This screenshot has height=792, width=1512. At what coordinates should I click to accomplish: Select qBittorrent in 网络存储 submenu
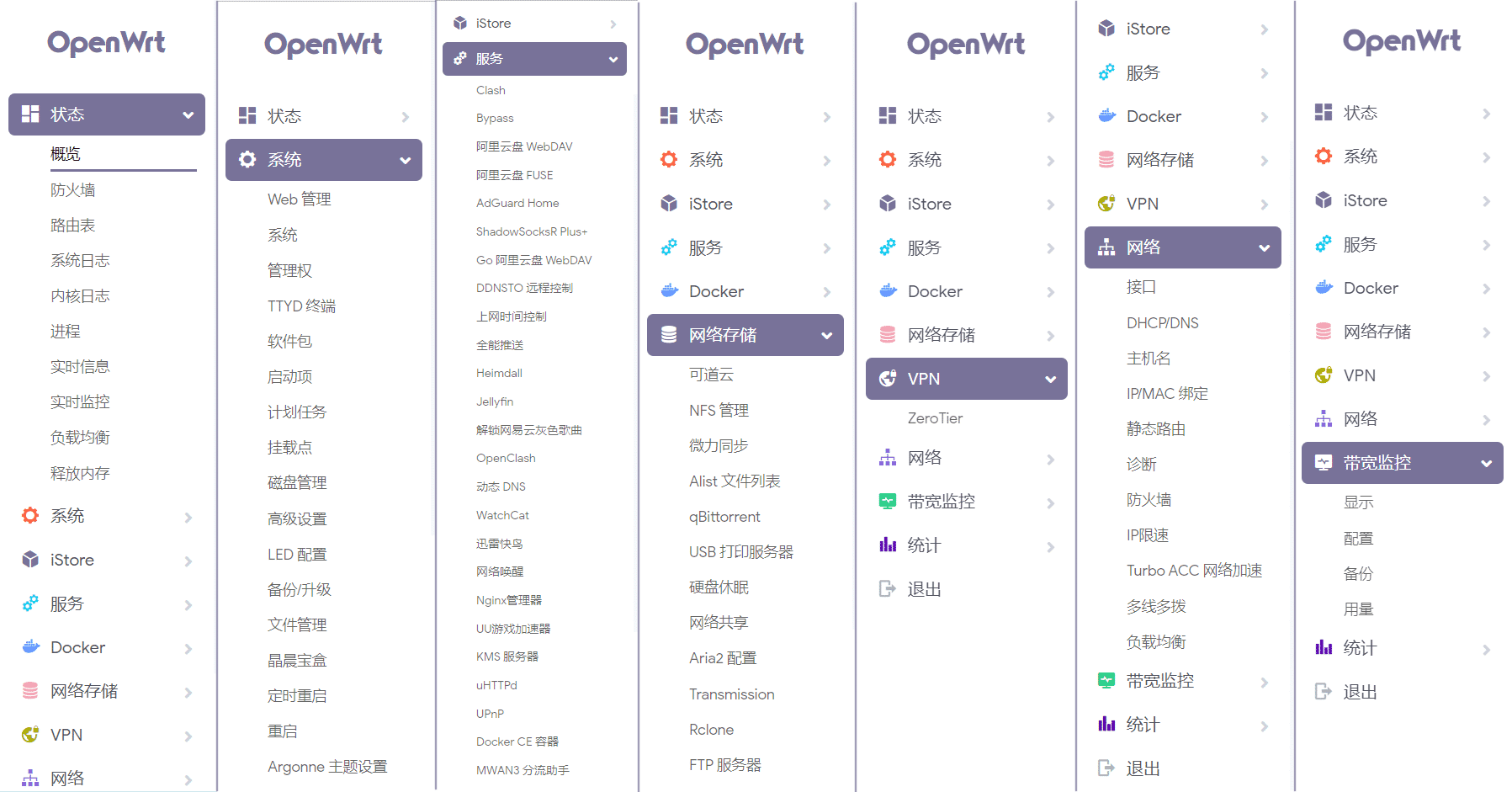click(724, 517)
